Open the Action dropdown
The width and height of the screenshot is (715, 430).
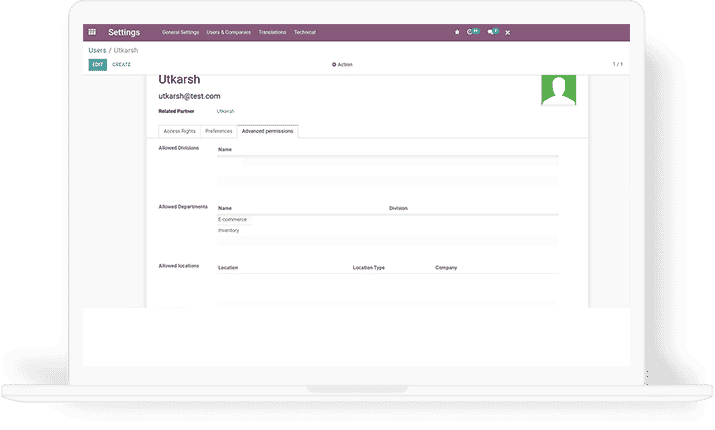pos(342,65)
